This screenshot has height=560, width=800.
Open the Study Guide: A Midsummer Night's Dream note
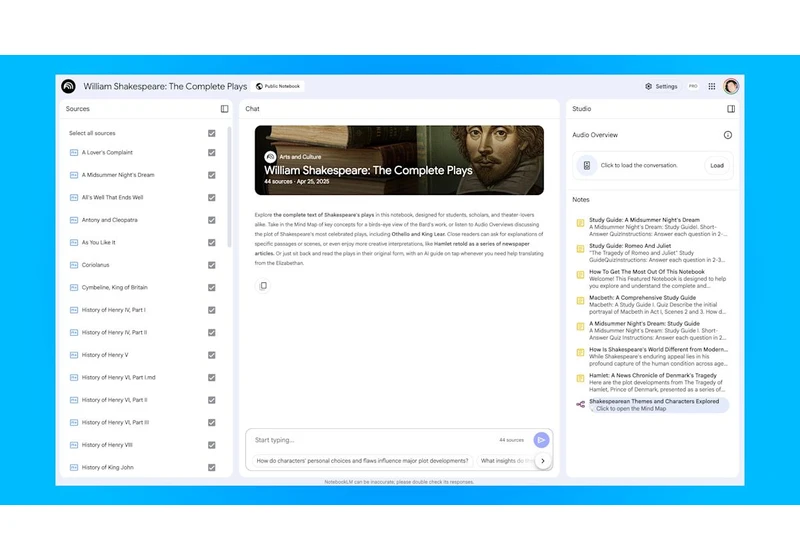658,227
